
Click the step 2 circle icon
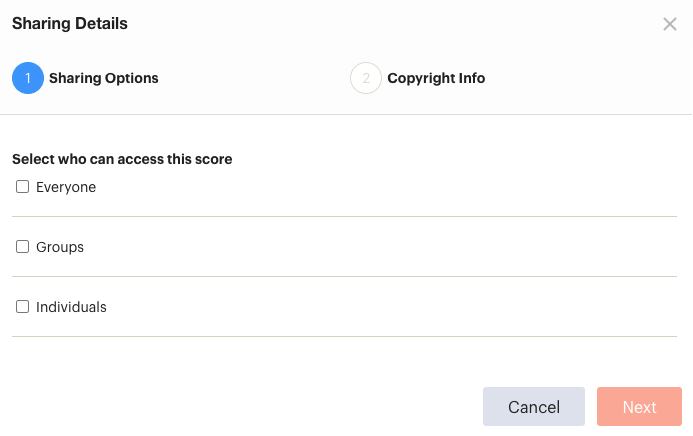pyautogui.click(x=366, y=78)
